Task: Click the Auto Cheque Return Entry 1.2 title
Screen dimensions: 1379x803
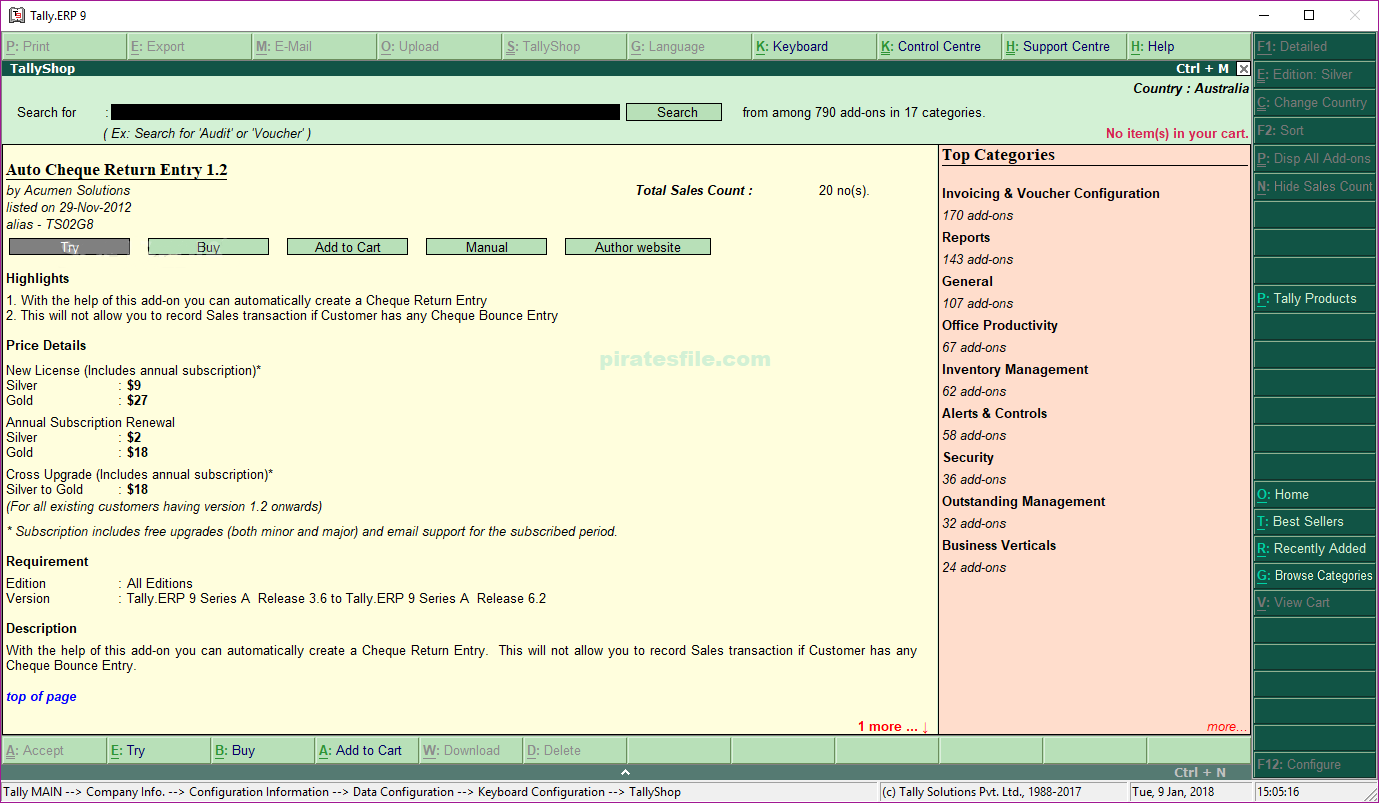Action: click(x=117, y=170)
